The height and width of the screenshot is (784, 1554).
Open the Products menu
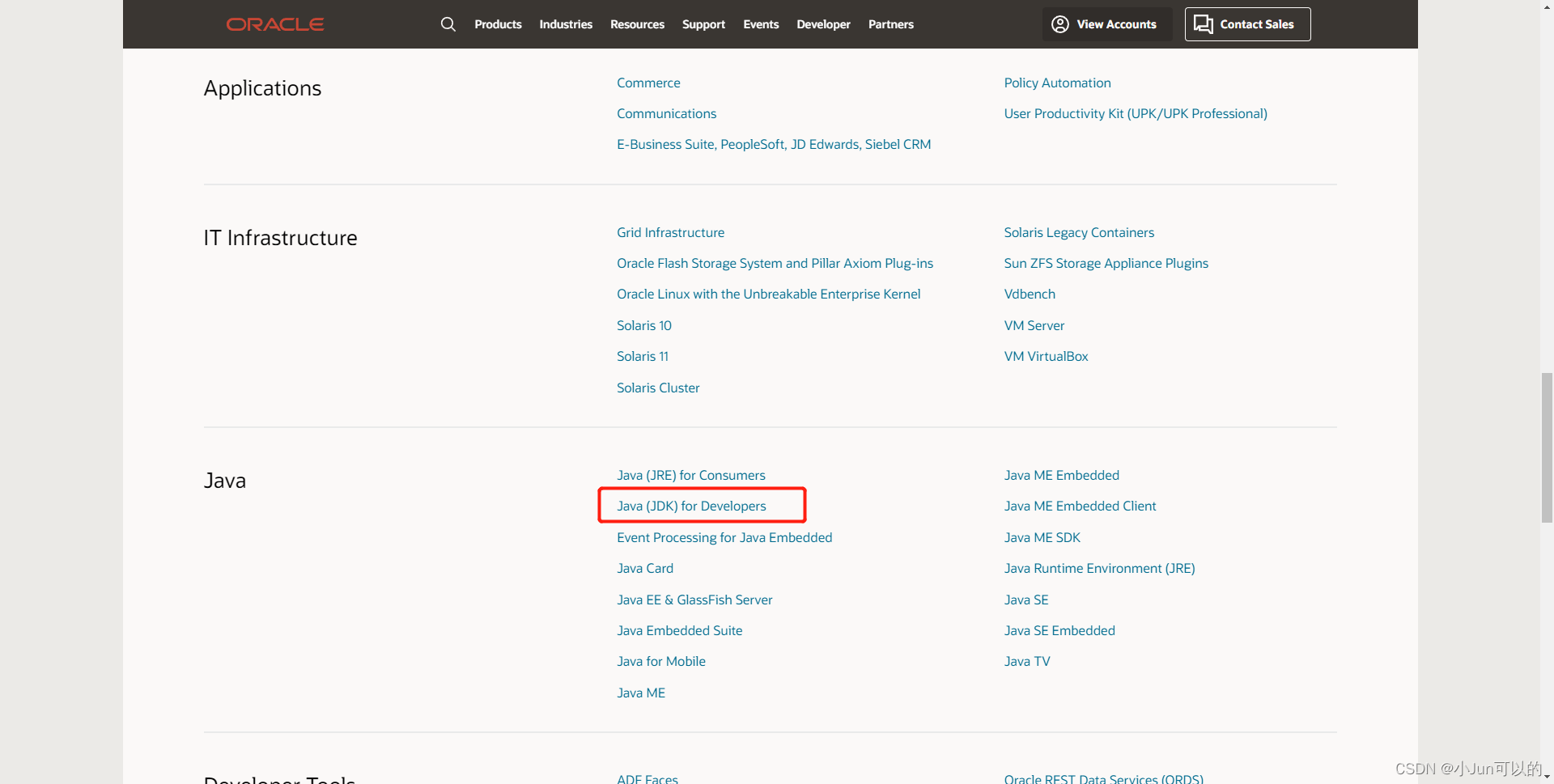[498, 24]
